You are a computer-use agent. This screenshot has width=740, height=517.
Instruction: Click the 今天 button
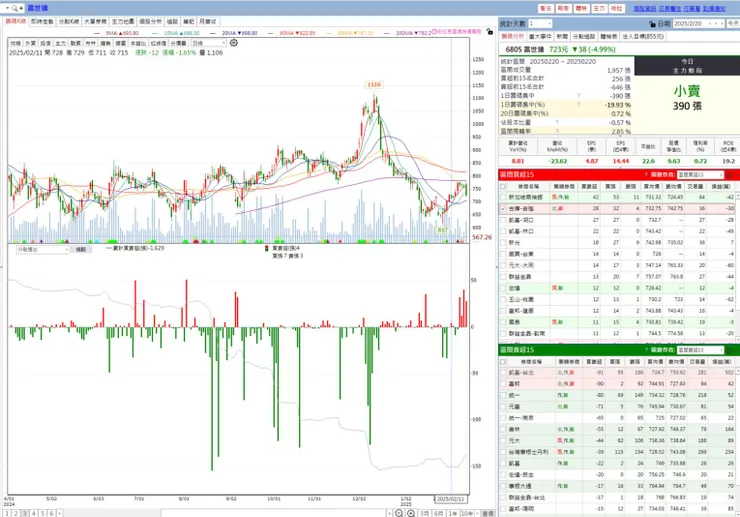[x=733, y=24]
